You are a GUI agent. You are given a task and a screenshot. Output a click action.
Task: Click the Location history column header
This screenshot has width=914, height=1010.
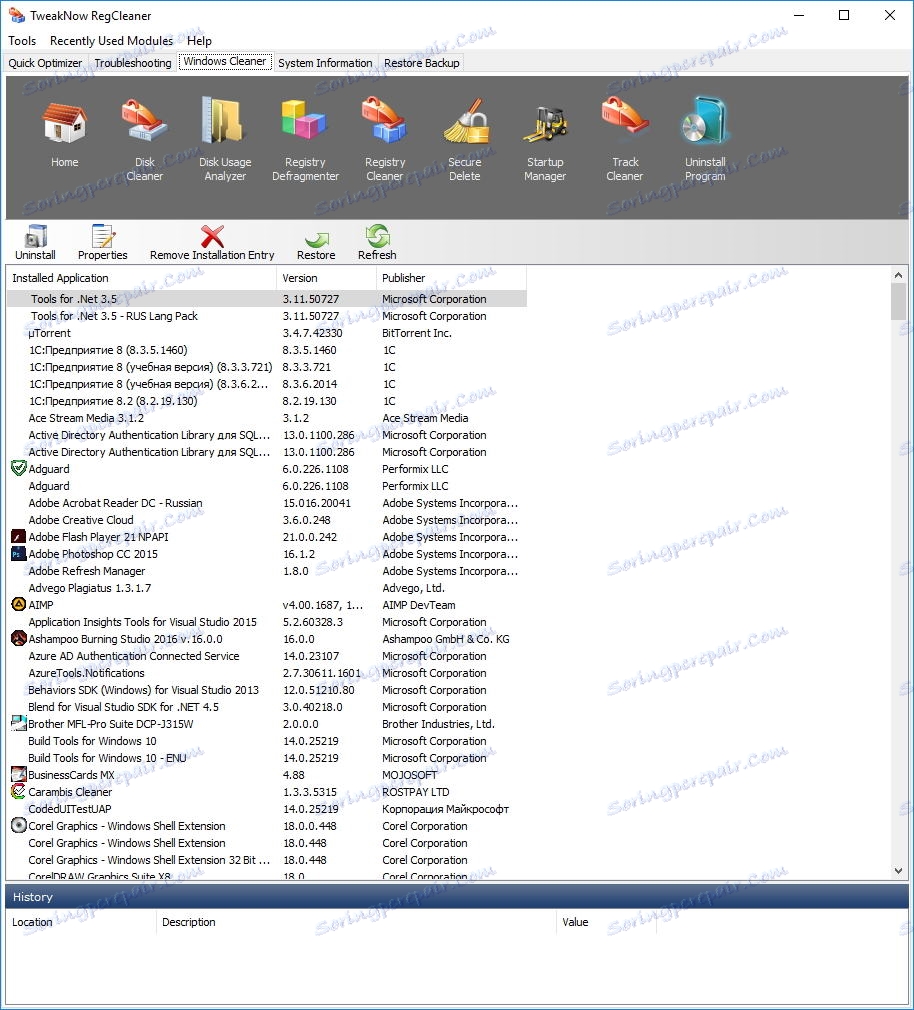click(x=81, y=922)
